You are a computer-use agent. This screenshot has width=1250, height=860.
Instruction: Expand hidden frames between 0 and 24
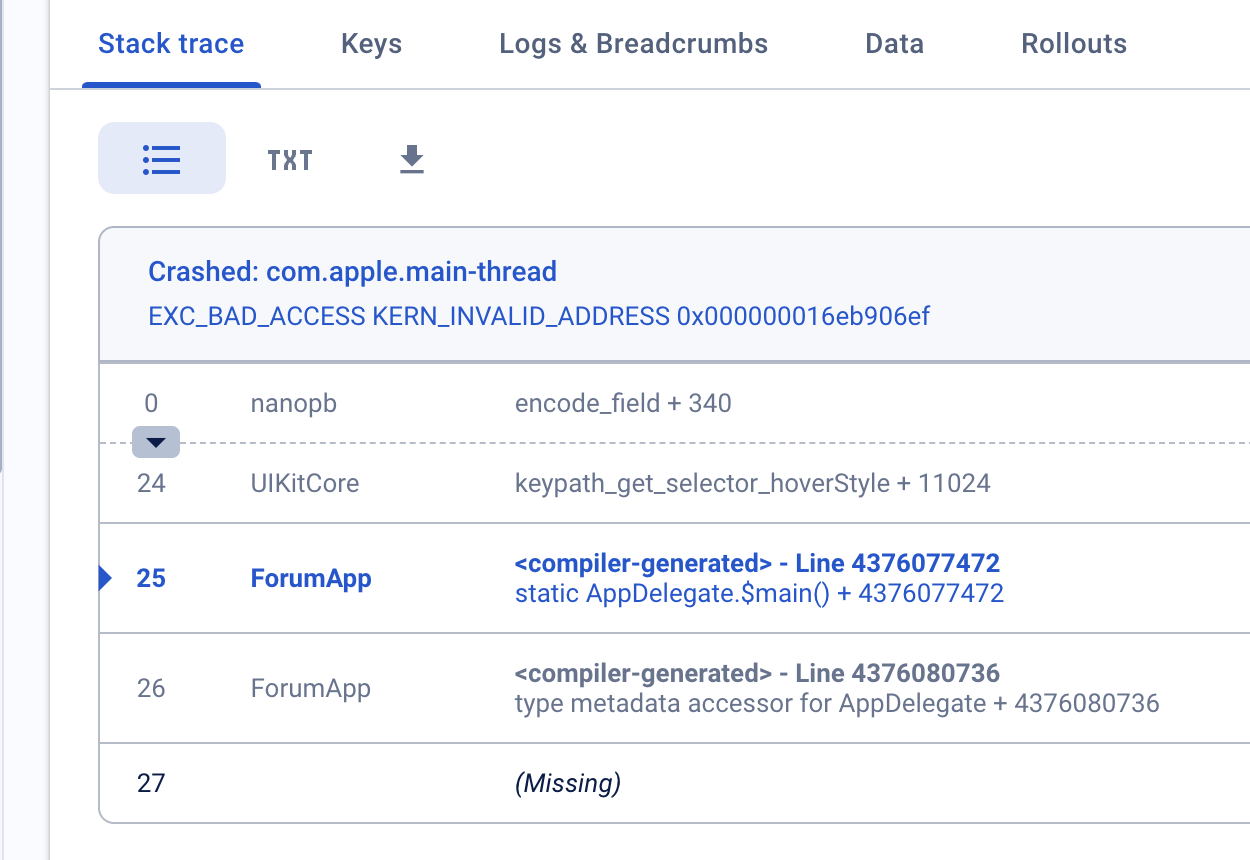pyautogui.click(x=155, y=442)
